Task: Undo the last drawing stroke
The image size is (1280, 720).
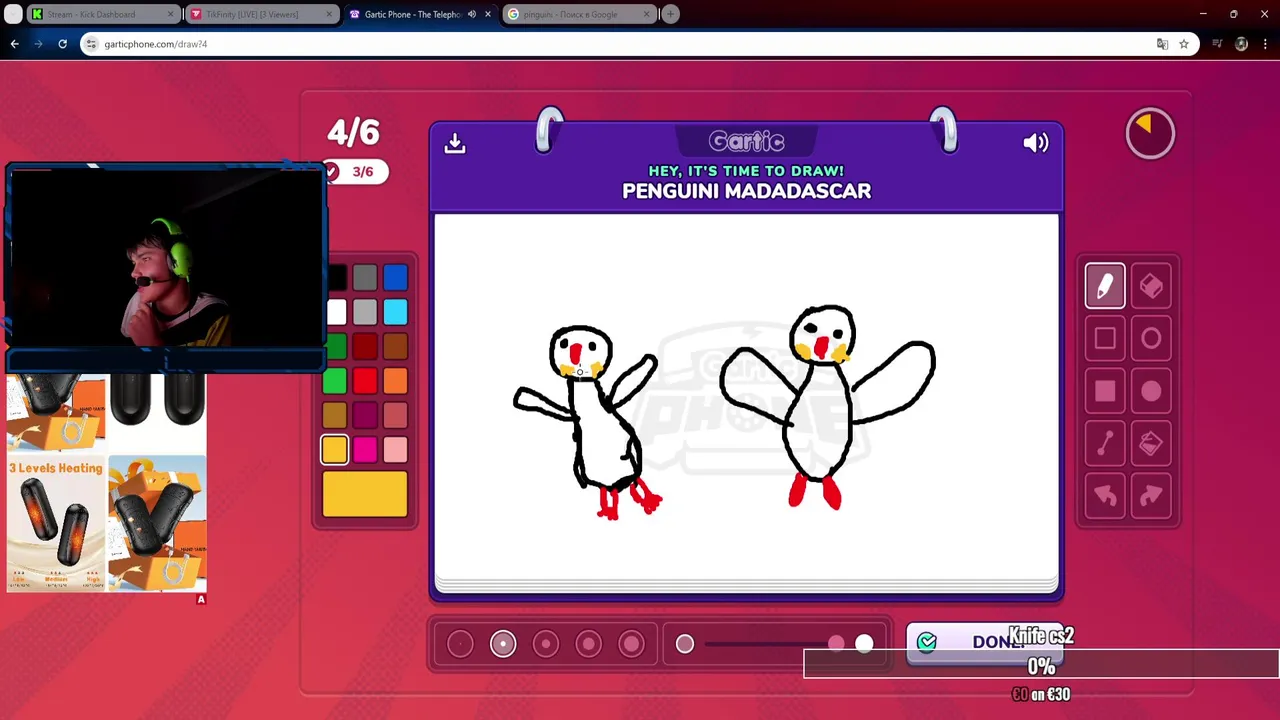Action: tap(1105, 496)
